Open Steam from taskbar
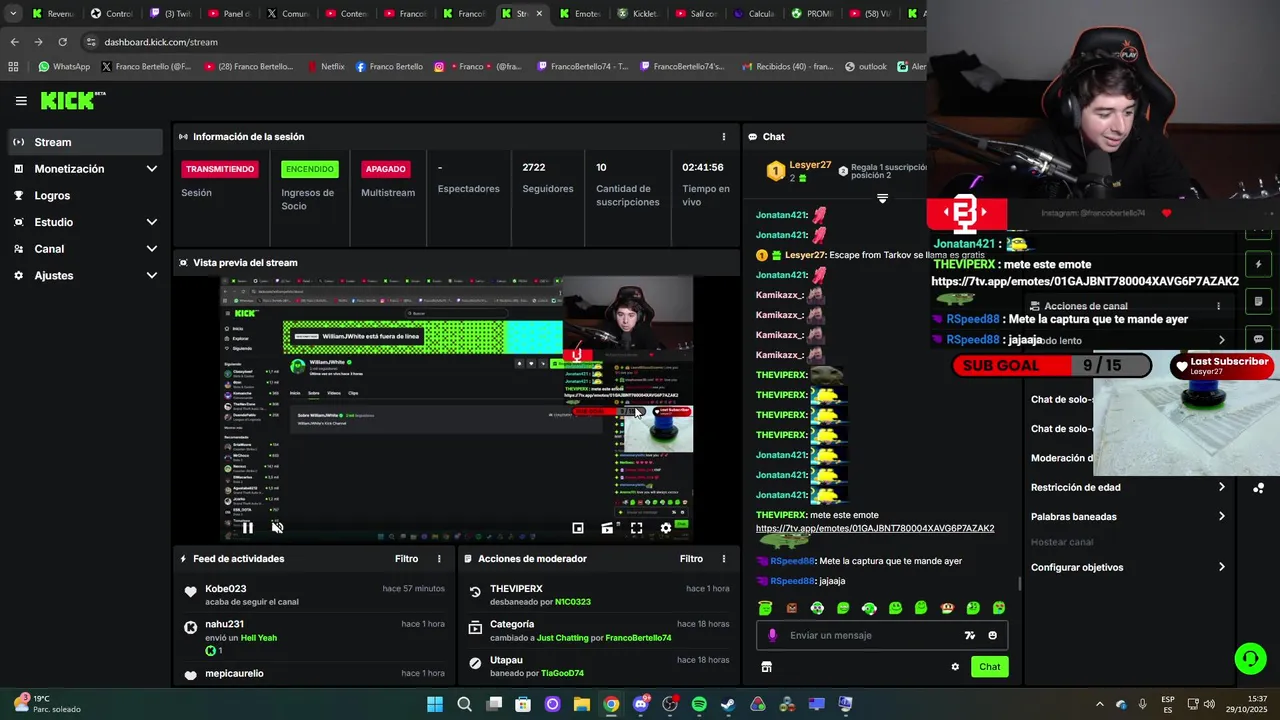1280x720 pixels. click(728, 704)
